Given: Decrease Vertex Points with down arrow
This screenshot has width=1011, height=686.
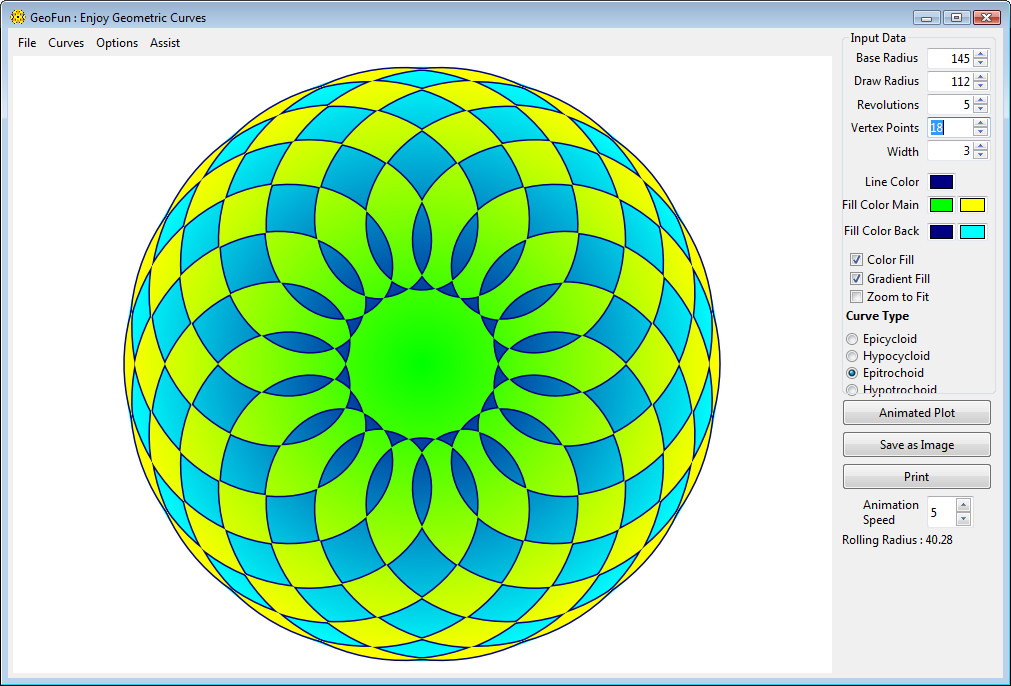Looking at the screenshot, I should 981,132.
